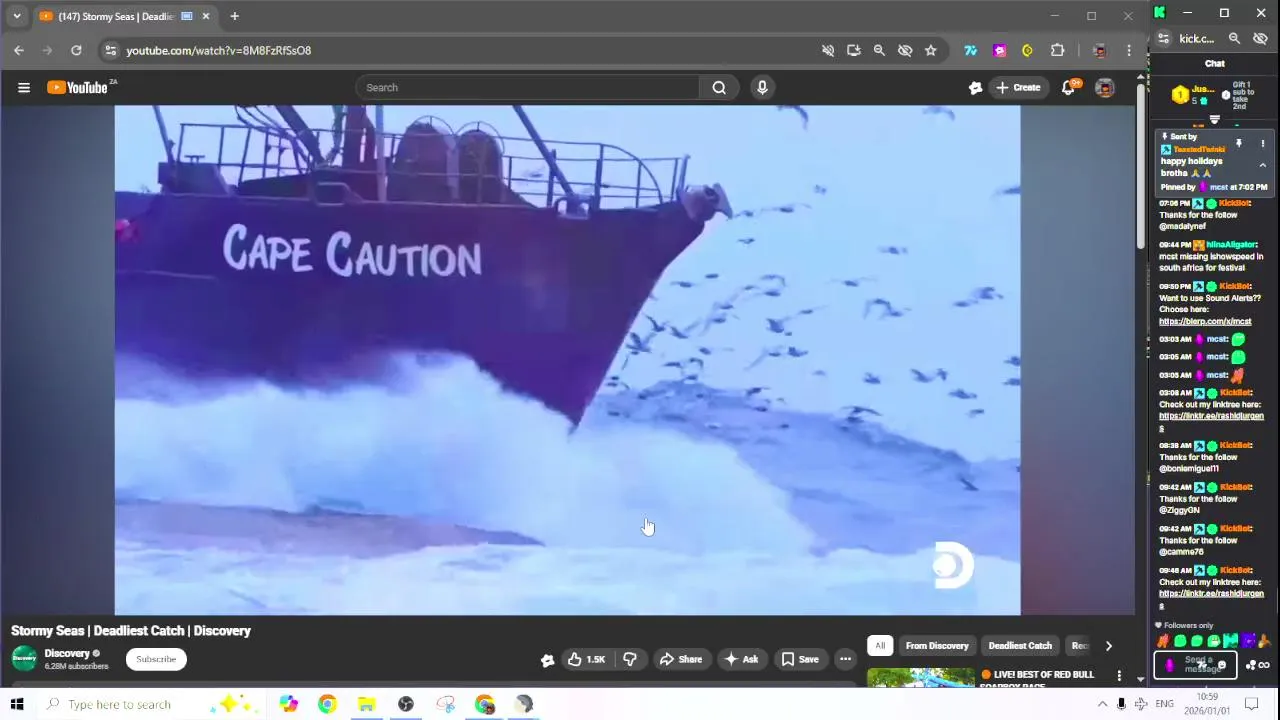Open Kick window site settings icon

pos(1163,38)
